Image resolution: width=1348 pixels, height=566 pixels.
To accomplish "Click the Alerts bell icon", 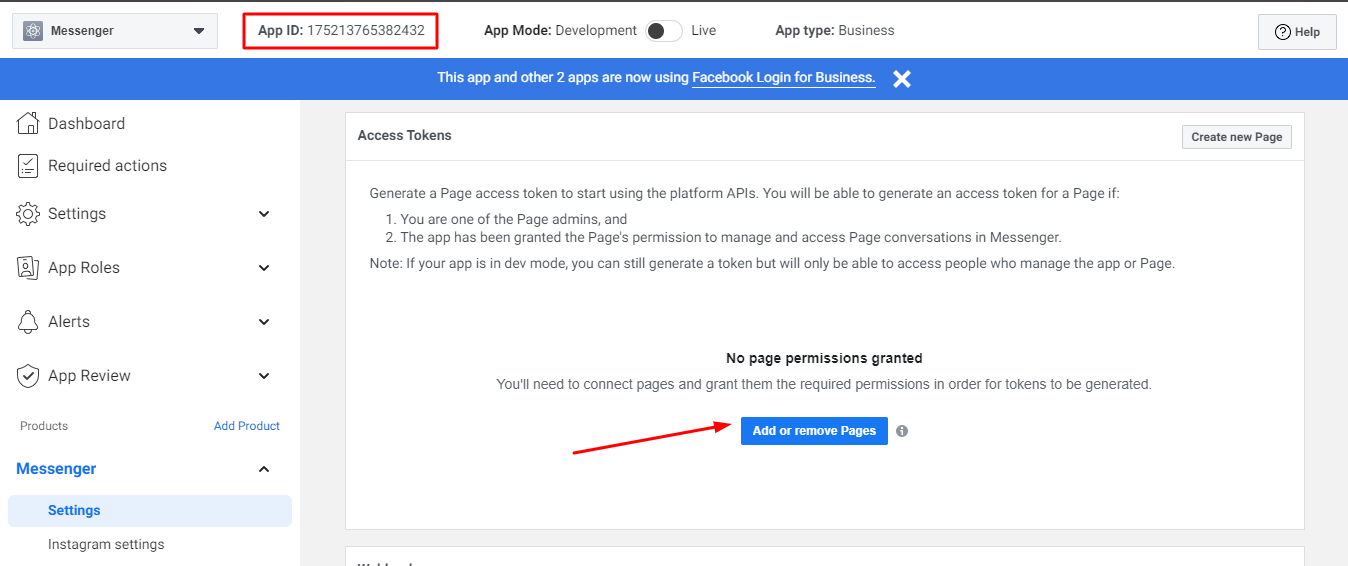I will coord(28,322).
